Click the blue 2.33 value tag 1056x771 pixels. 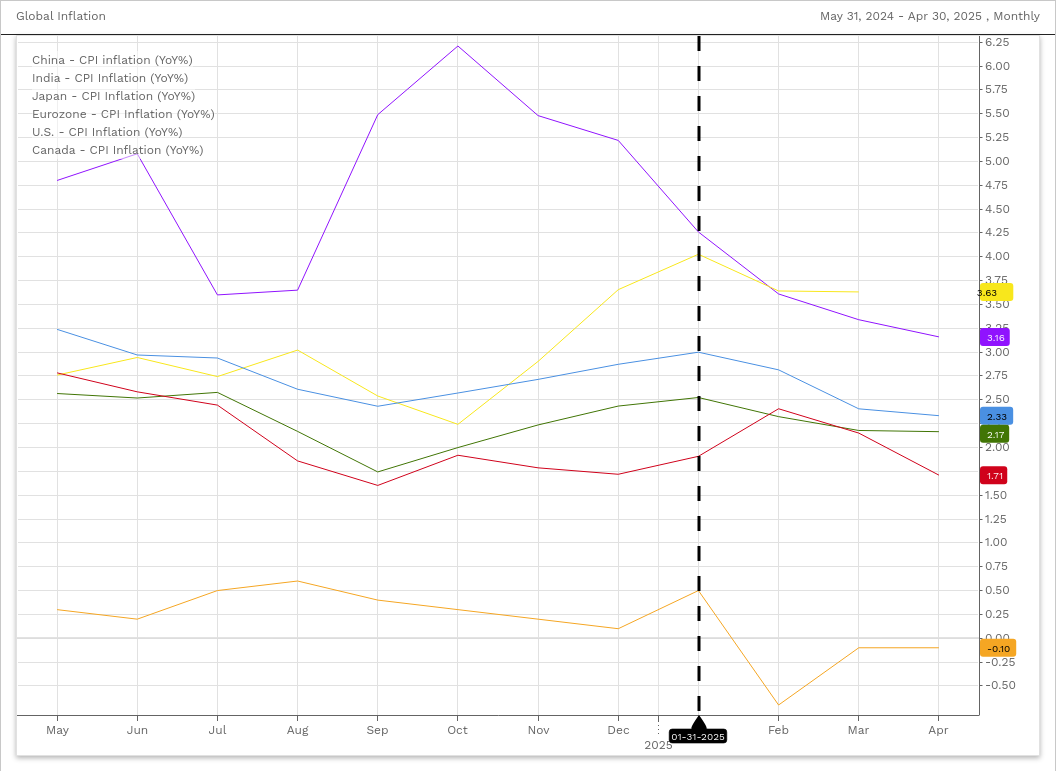tap(996, 416)
